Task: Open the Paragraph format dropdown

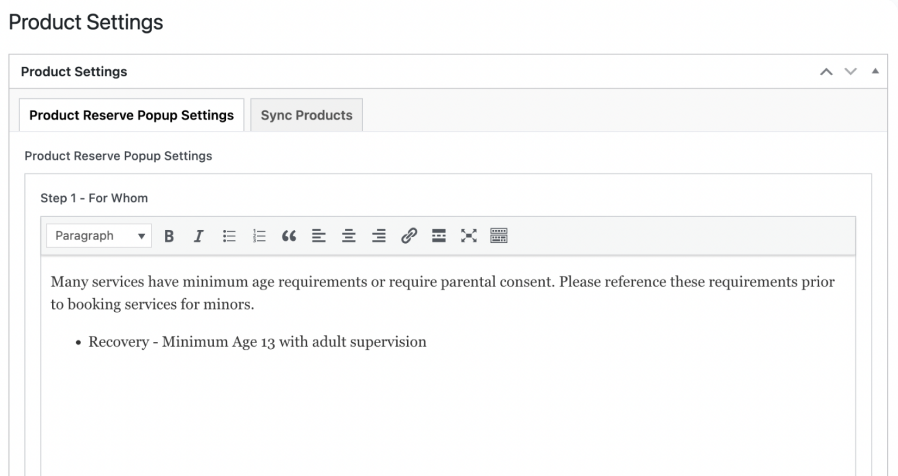Action: coord(99,236)
